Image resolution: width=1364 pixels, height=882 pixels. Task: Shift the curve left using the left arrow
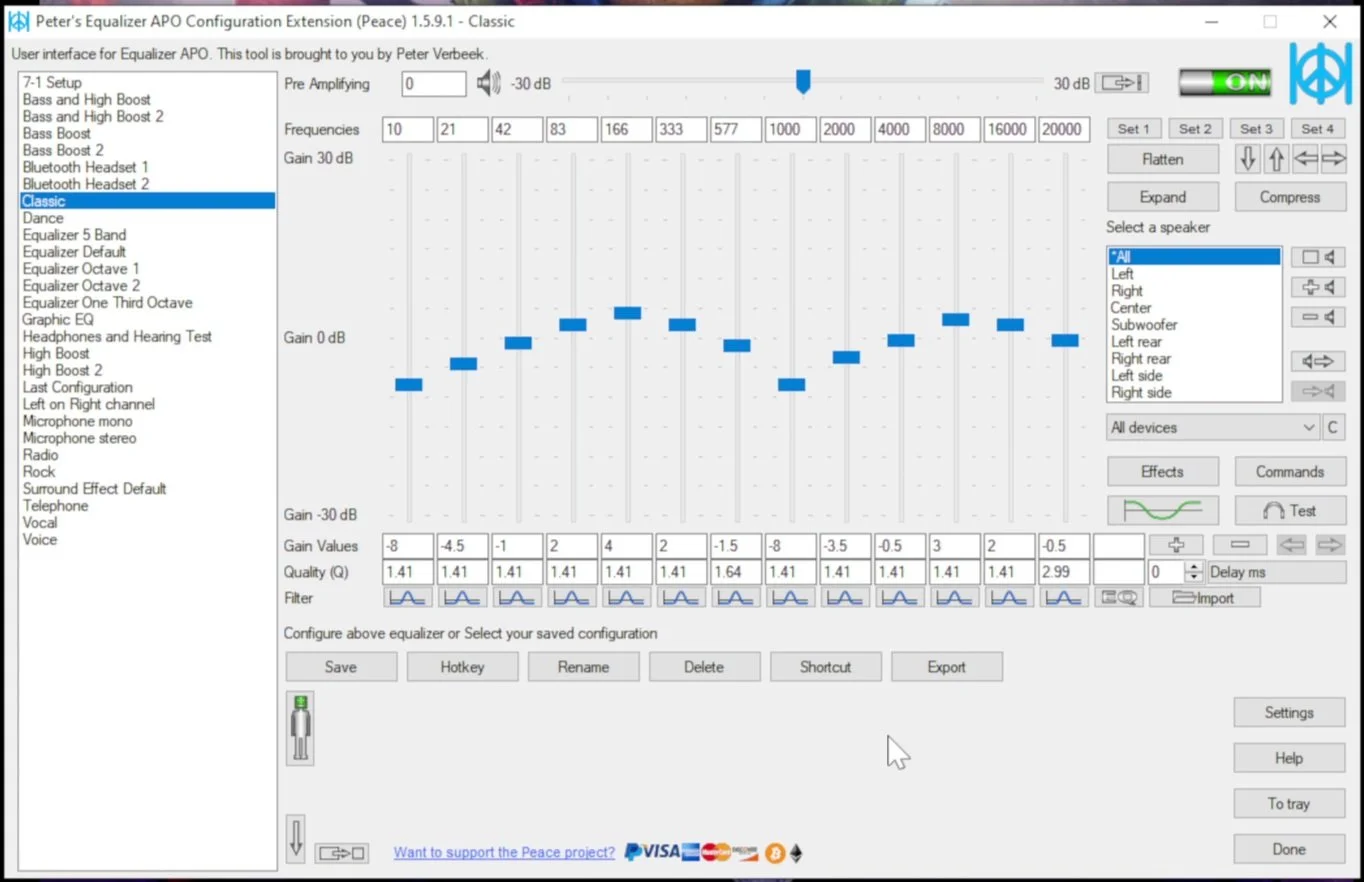[x=1305, y=159]
